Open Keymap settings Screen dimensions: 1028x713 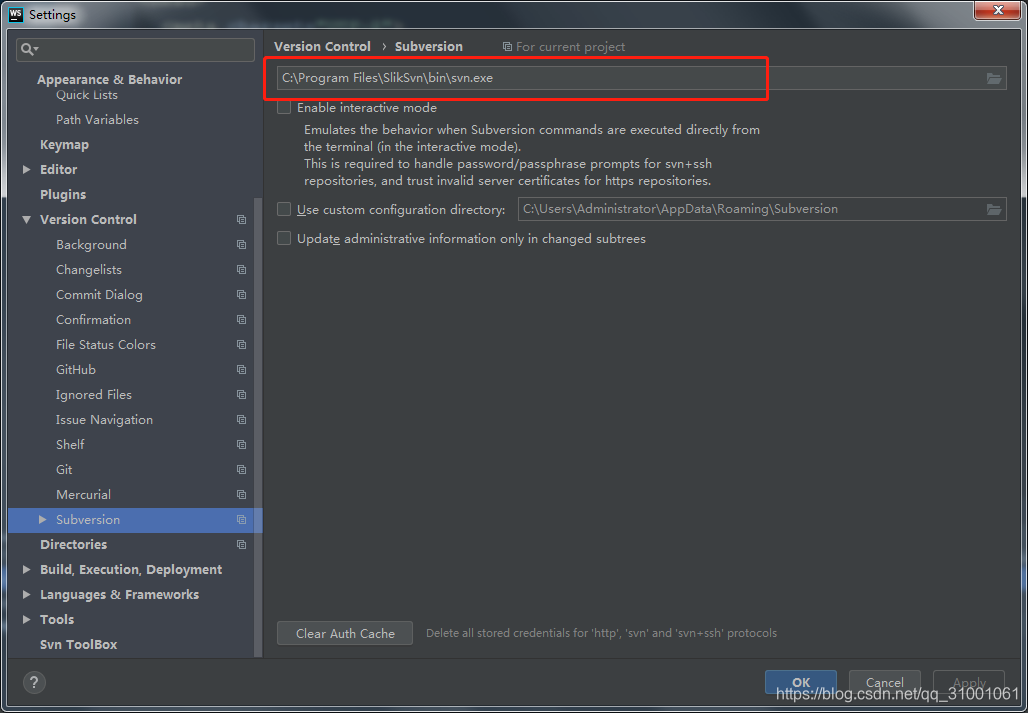click(64, 145)
